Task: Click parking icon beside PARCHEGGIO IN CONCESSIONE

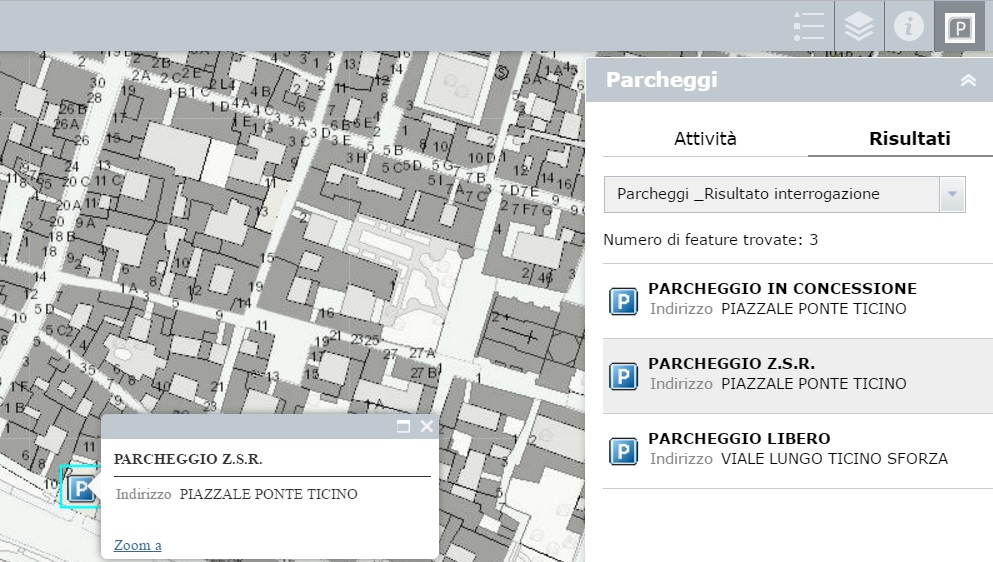Action: tap(623, 301)
